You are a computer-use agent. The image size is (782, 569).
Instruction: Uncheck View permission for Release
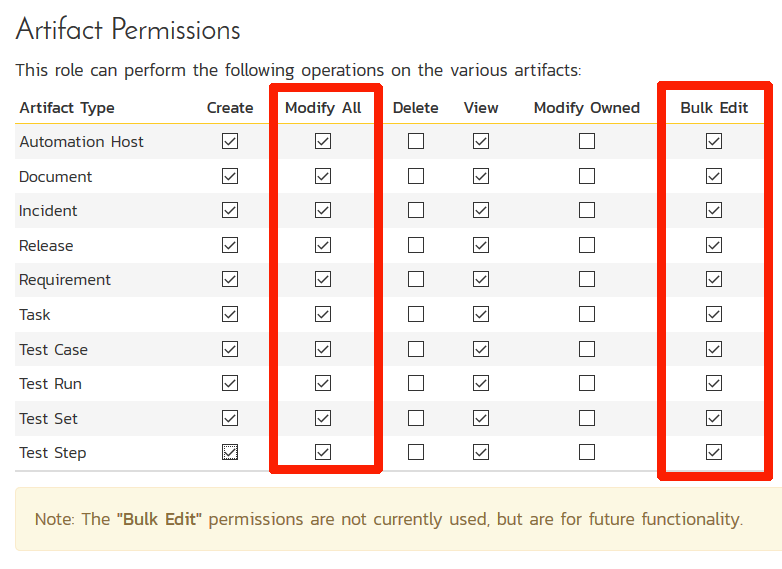(481, 245)
